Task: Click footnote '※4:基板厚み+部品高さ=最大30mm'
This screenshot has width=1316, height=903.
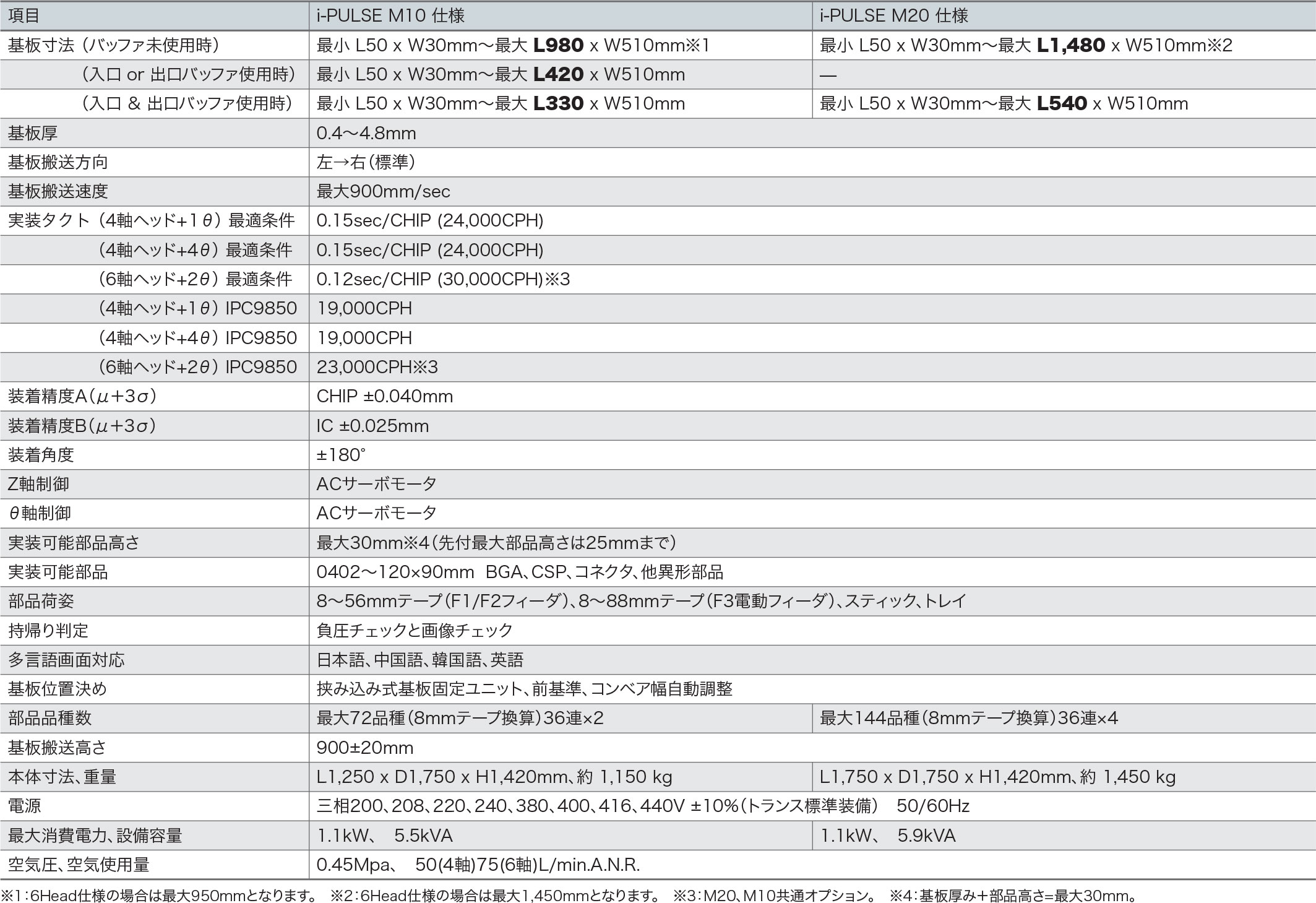Action: point(1013,895)
